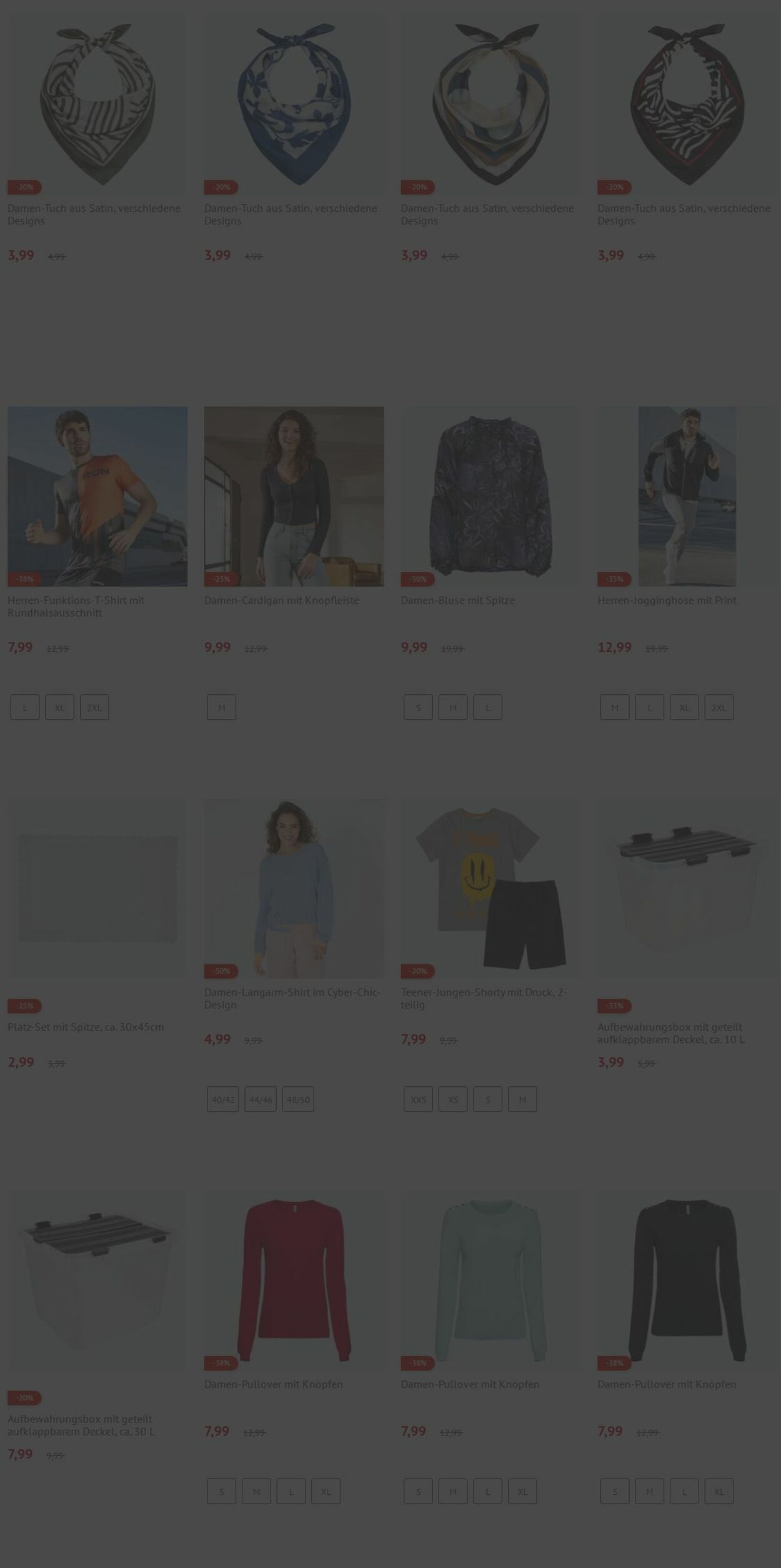Viewport: 781px width, 1568px height.
Task: Open the blue floral satin scarf image
Action: point(294,104)
